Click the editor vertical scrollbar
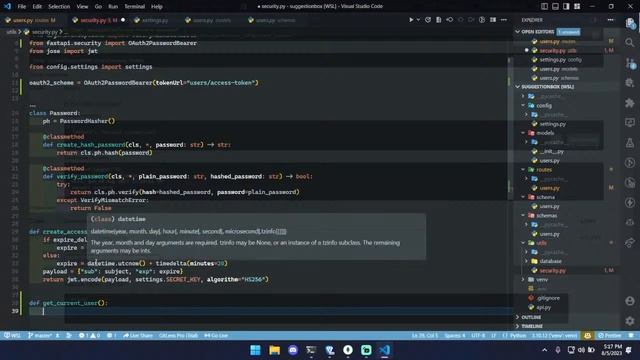 pos(510,129)
